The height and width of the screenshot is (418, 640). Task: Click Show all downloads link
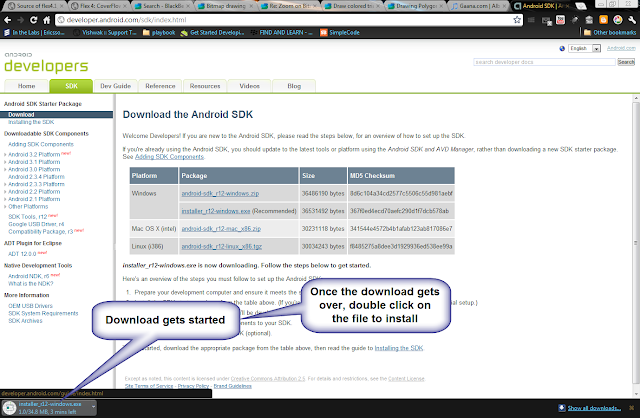(x=594, y=408)
